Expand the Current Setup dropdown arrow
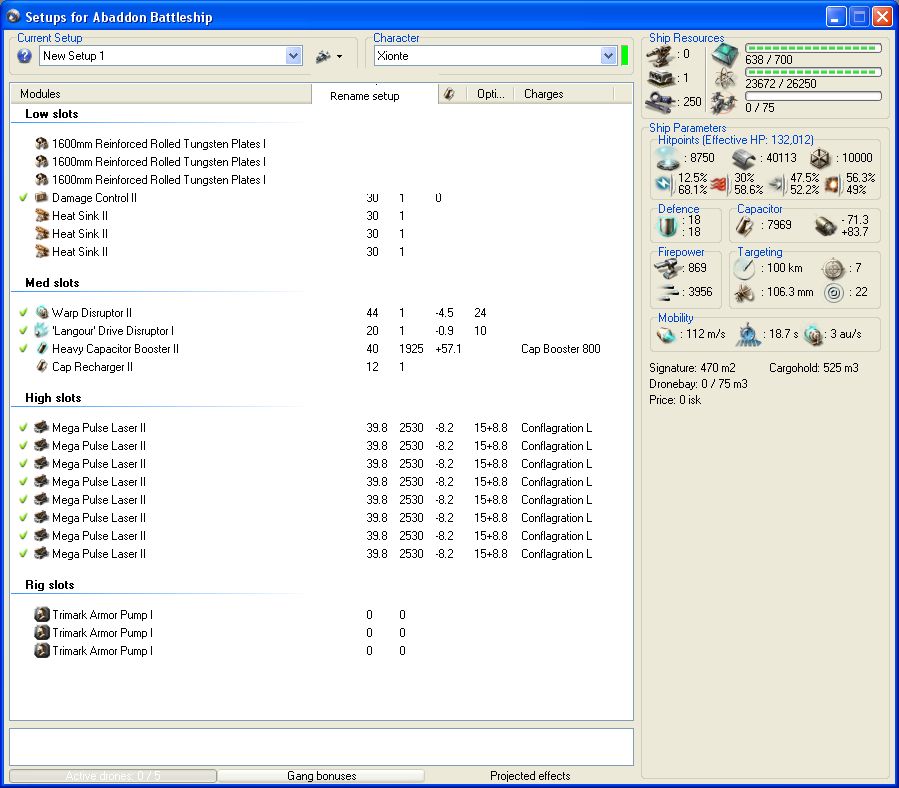Image resolution: width=899 pixels, height=788 pixels. [x=294, y=56]
